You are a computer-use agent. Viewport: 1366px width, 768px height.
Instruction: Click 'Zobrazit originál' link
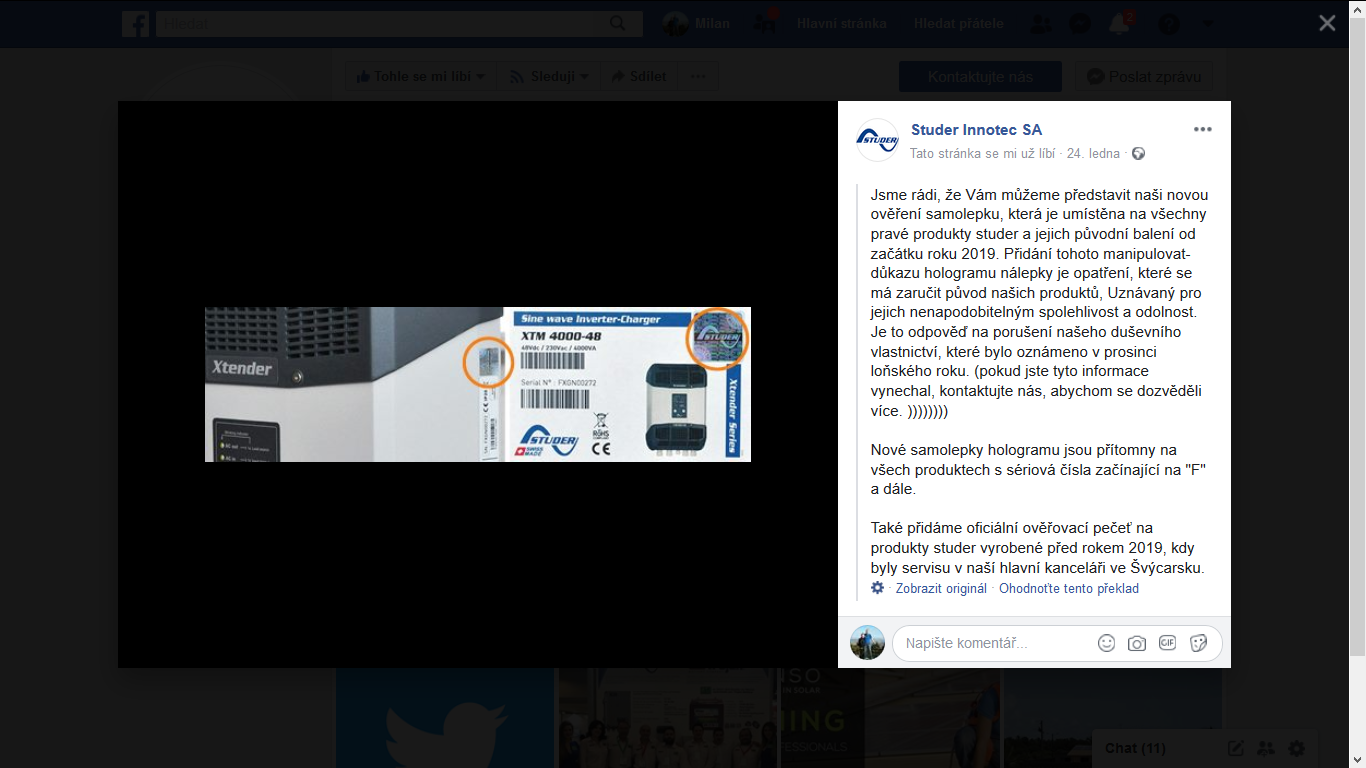click(941, 589)
